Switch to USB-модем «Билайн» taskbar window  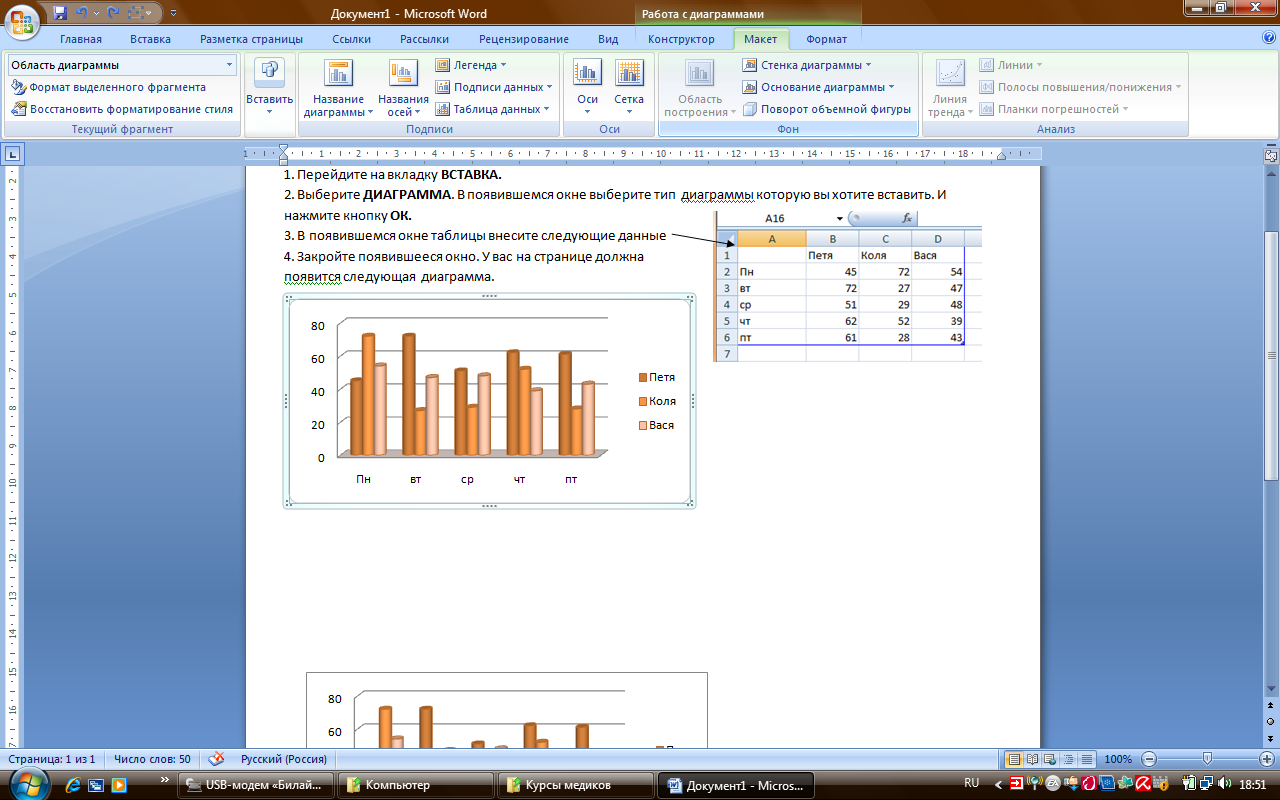click(256, 785)
